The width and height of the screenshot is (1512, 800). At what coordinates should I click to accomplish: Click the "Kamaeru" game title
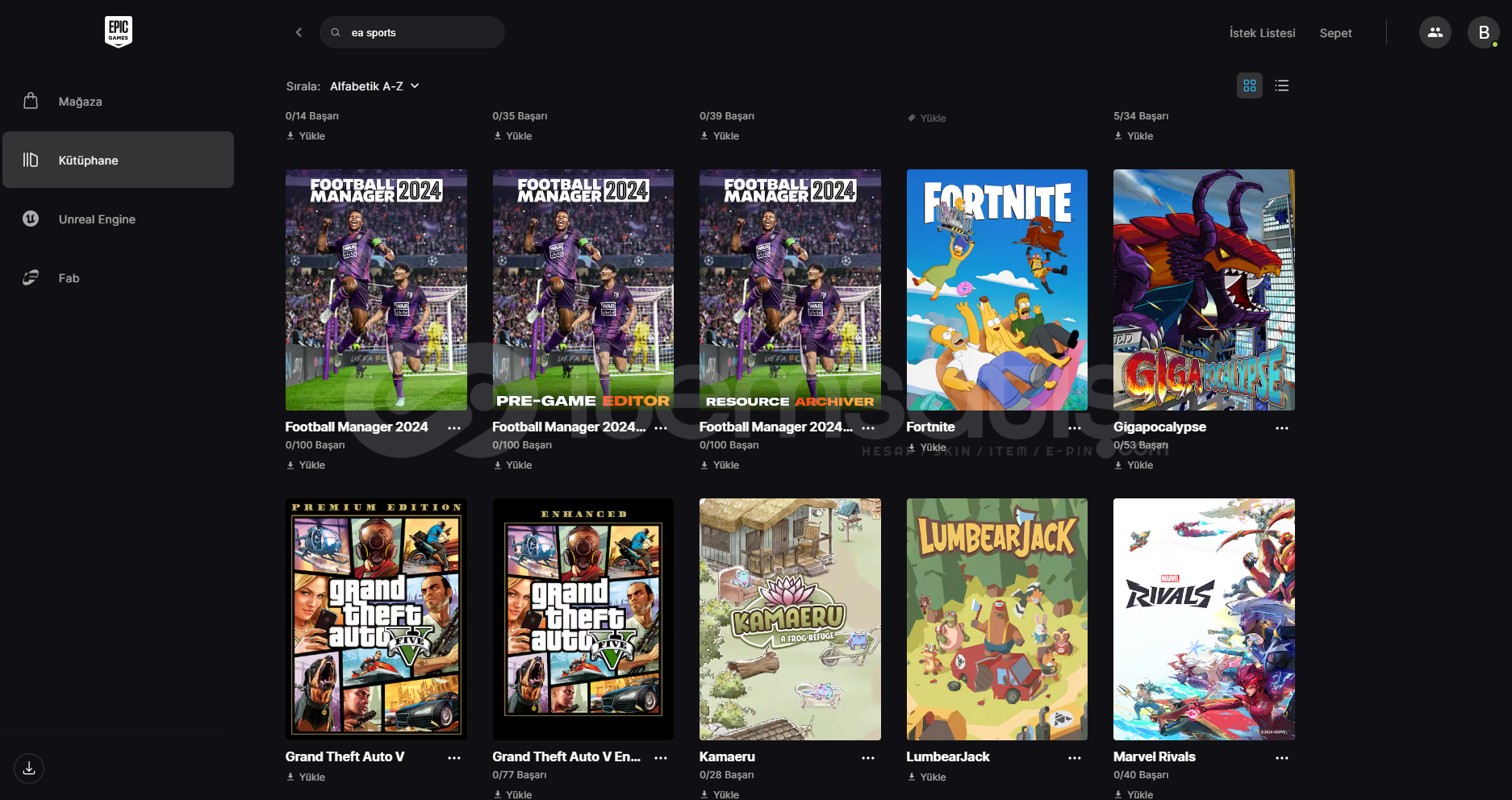(x=727, y=756)
